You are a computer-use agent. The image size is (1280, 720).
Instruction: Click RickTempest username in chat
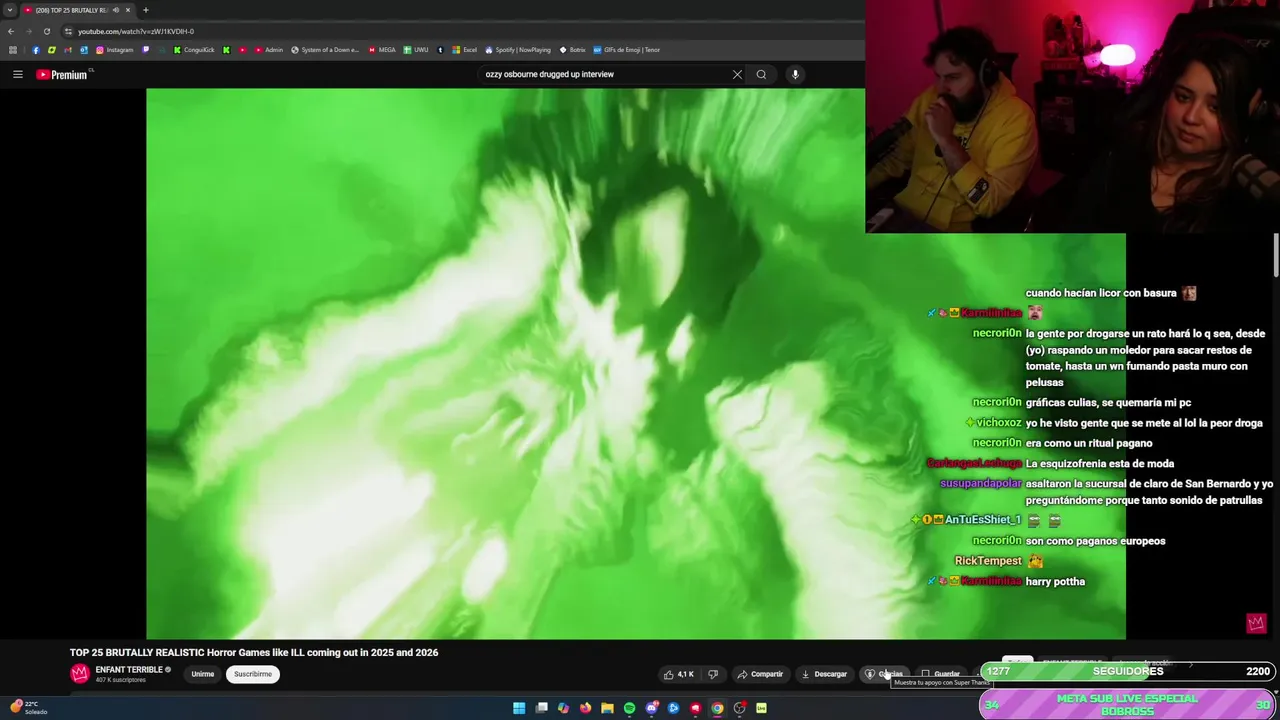click(988, 561)
